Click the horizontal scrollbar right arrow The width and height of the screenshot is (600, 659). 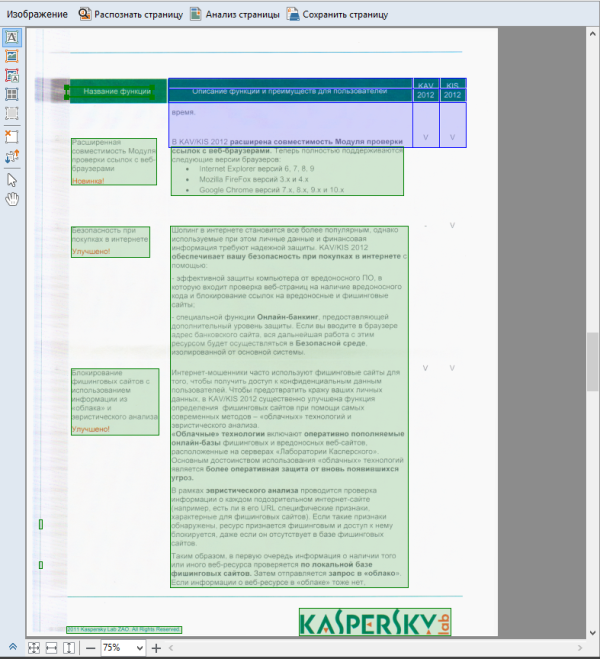pos(580,648)
